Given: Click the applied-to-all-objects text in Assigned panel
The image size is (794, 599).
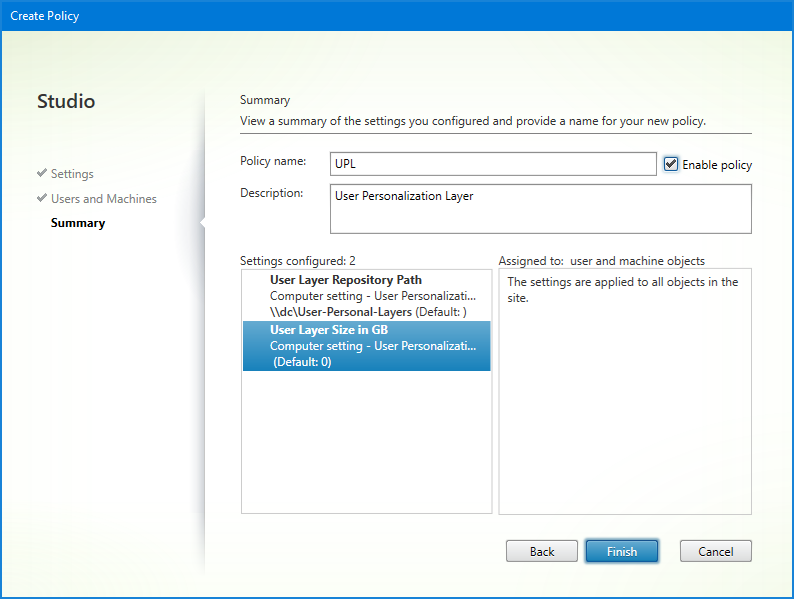Looking at the screenshot, I should [622, 290].
